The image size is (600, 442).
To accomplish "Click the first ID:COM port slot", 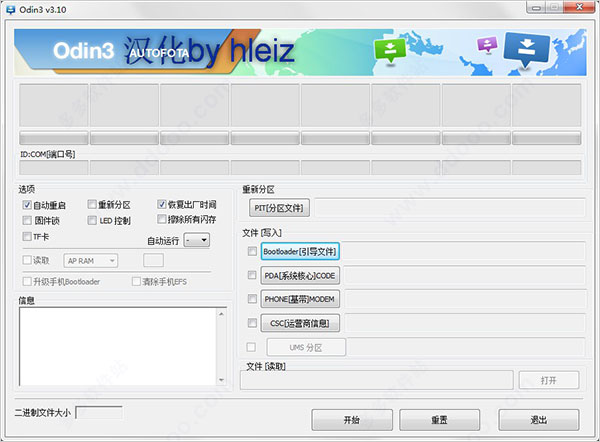I will [x=54, y=168].
